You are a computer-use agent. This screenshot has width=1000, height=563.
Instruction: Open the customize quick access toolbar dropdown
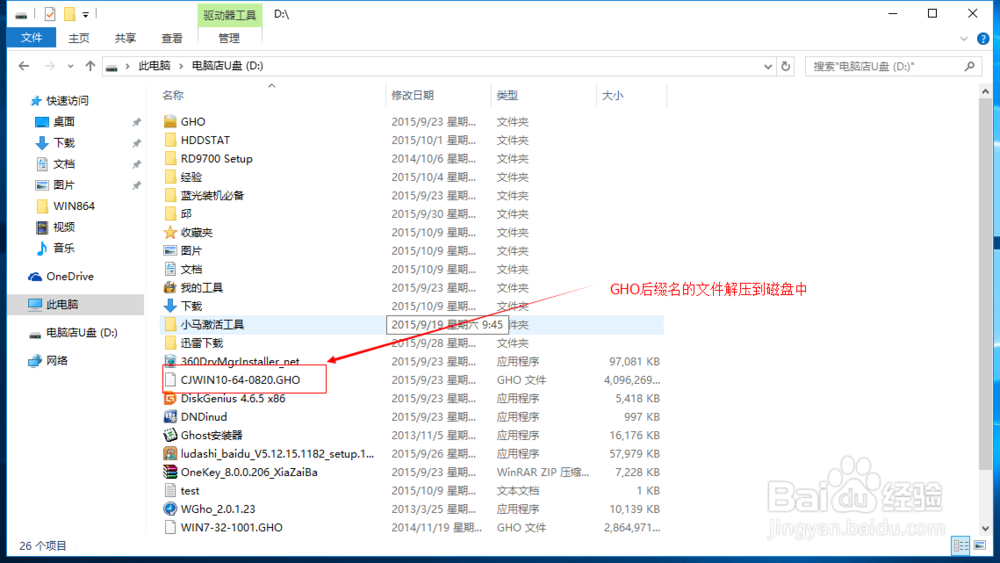click(85, 14)
